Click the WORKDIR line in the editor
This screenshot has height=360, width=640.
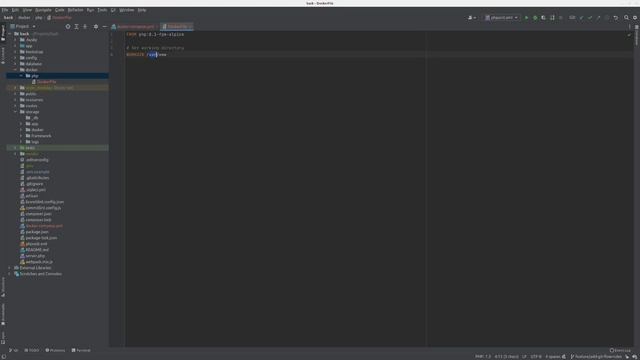pos(147,55)
